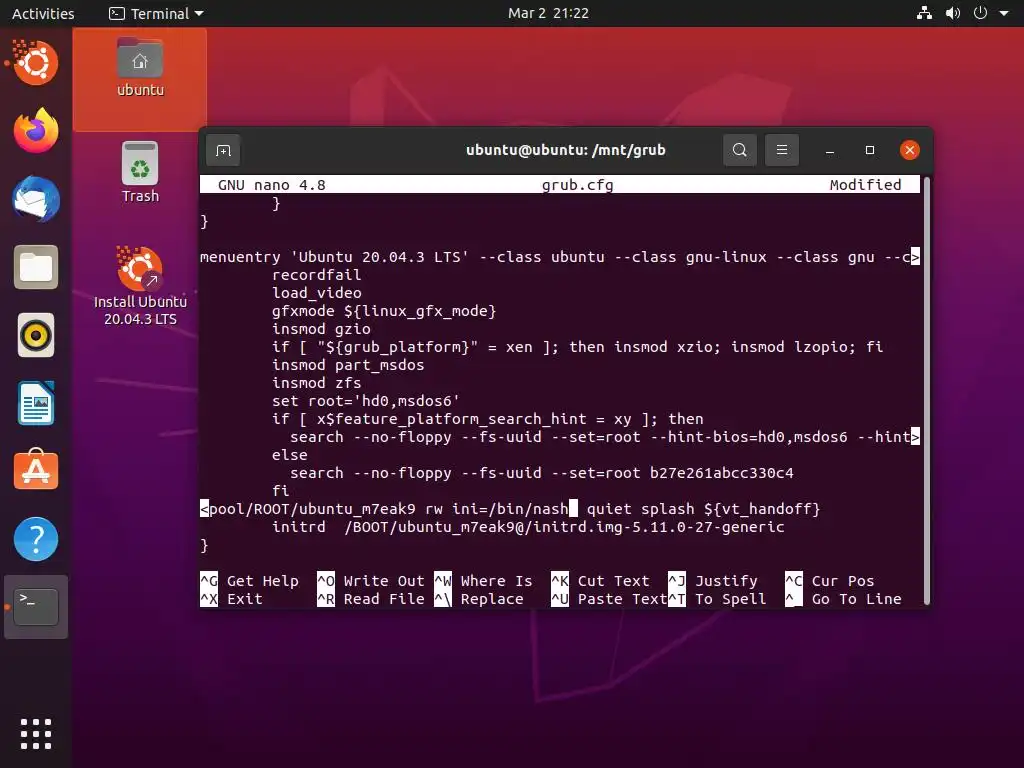Open the new tab button in terminal header
The image size is (1024, 768).
tap(223, 151)
